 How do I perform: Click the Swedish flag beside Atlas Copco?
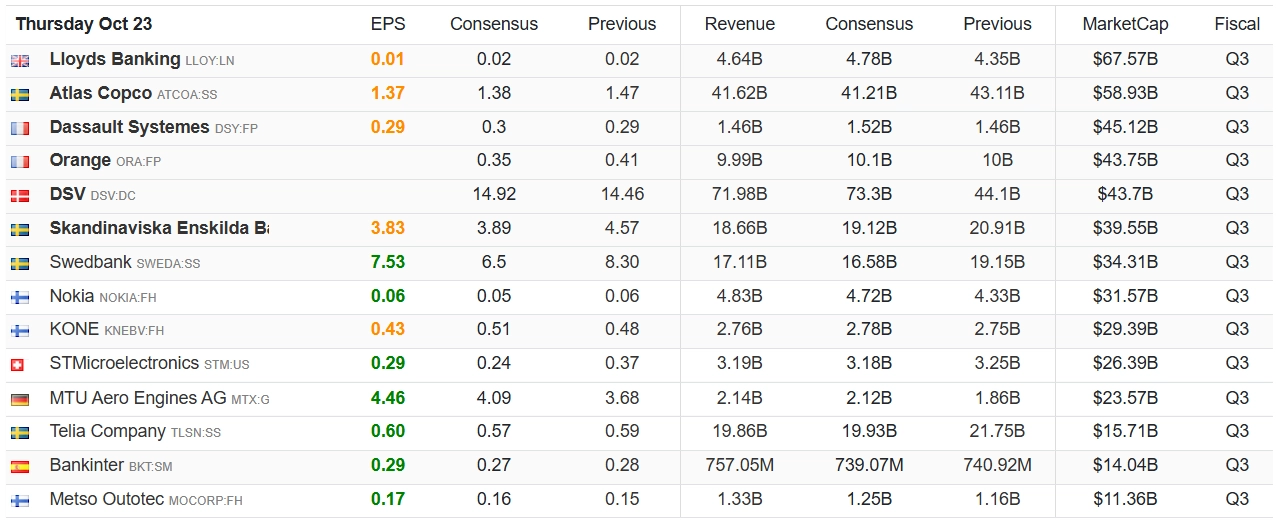tap(20, 95)
